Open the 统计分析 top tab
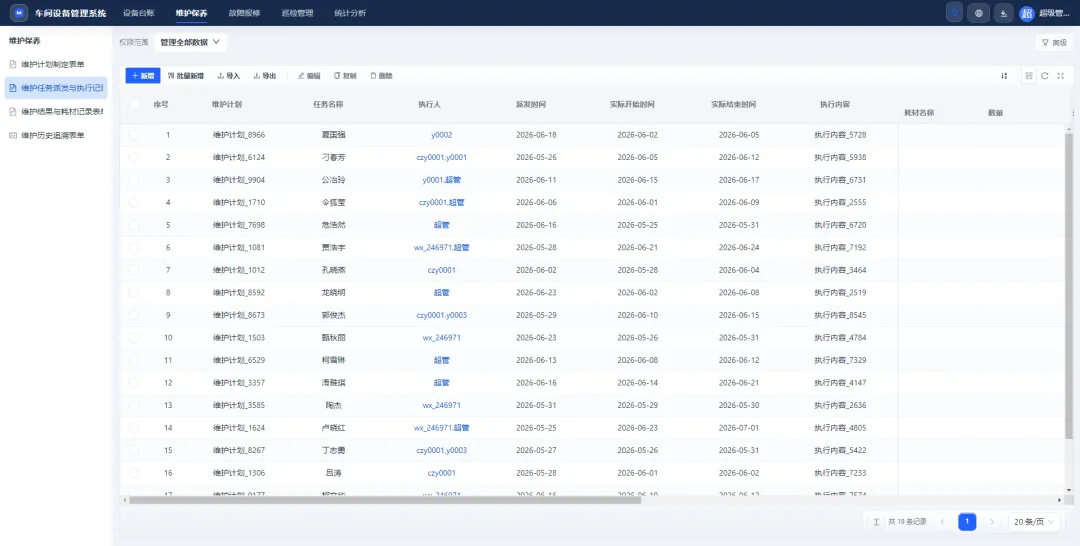This screenshot has width=1080, height=546. coord(350,13)
